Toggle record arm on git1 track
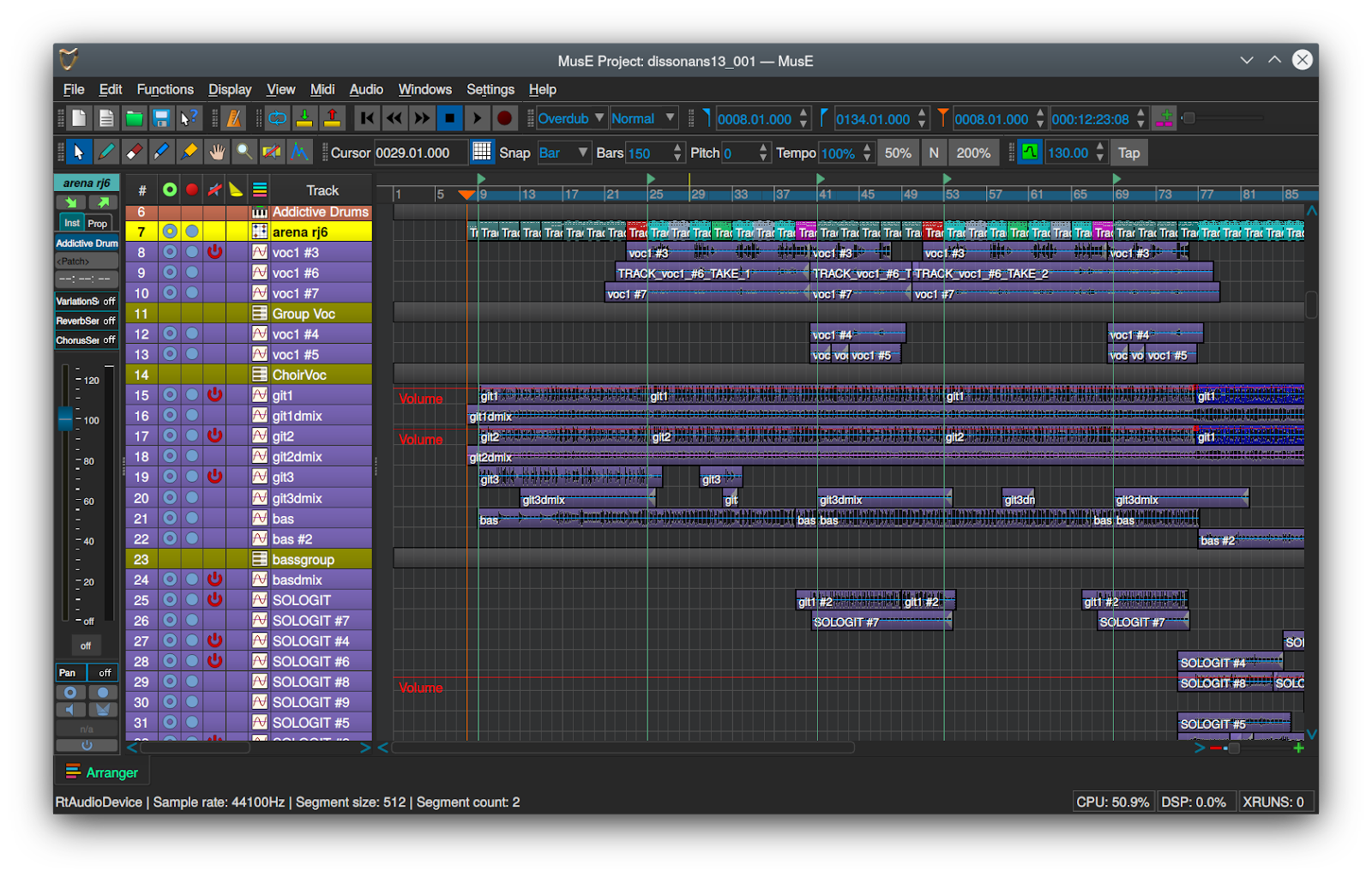Image resolution: width=1372 pixels, height=877 pixels. click(192, 395)
